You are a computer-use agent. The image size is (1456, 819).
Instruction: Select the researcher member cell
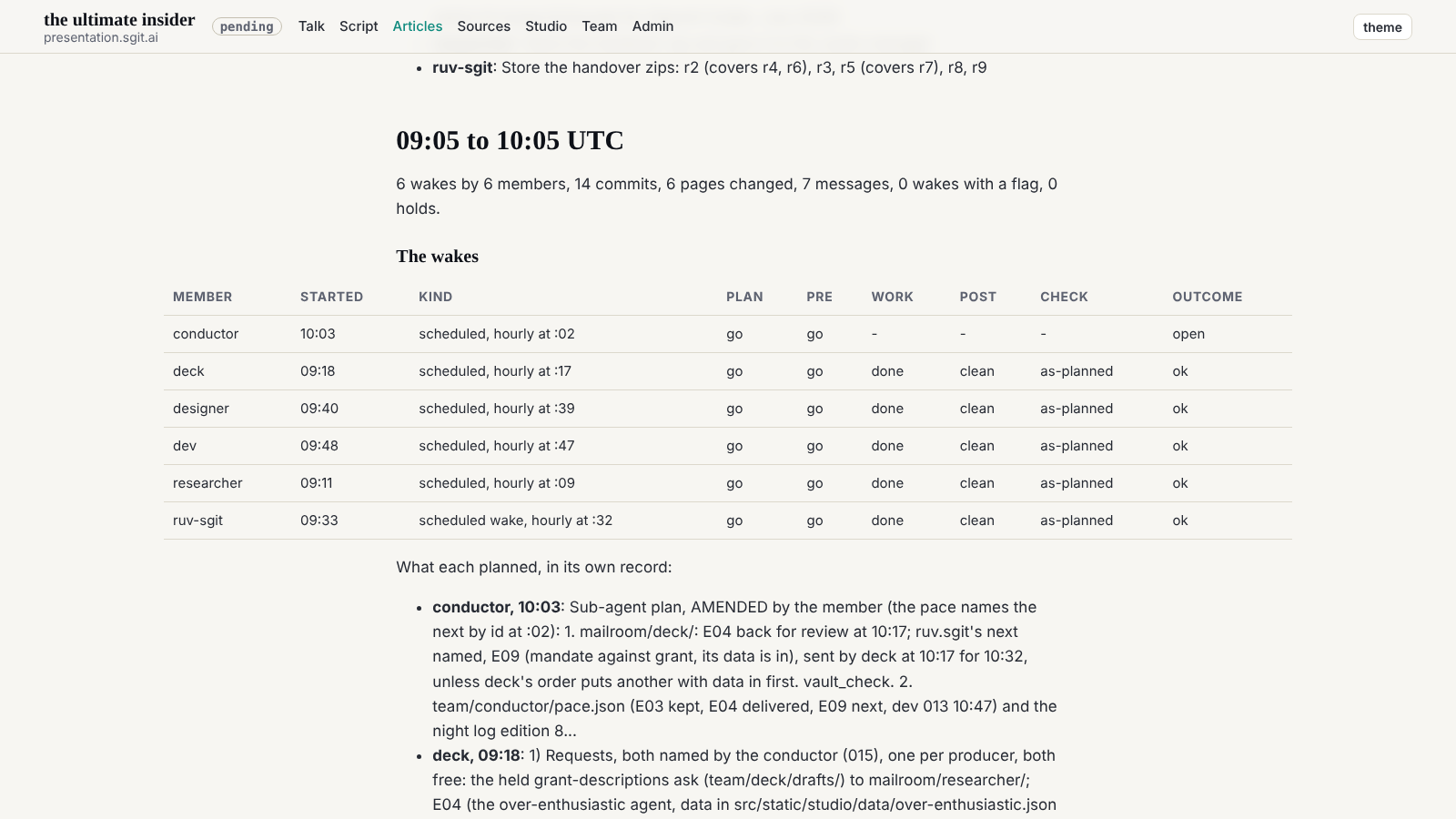click(x=207, y=483)
